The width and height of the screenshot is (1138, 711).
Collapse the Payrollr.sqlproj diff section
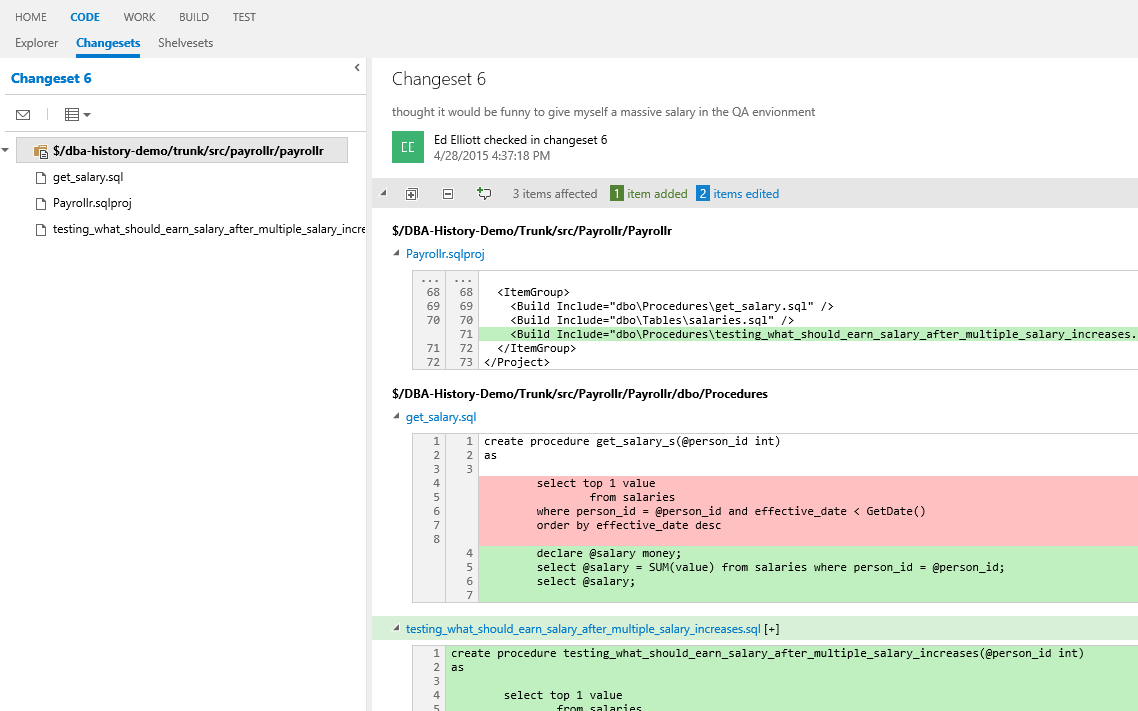click(x=397, y=254)
